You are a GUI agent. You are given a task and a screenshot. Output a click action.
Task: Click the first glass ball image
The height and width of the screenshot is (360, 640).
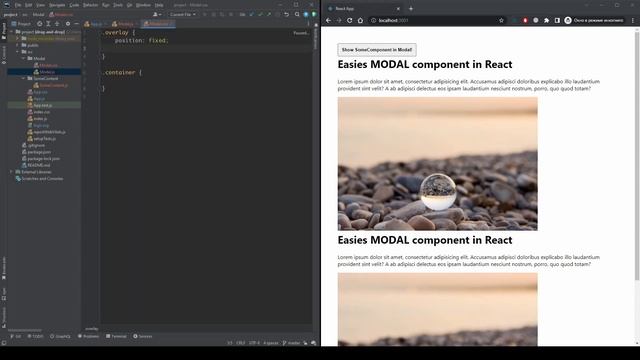(x=438, y=164)
